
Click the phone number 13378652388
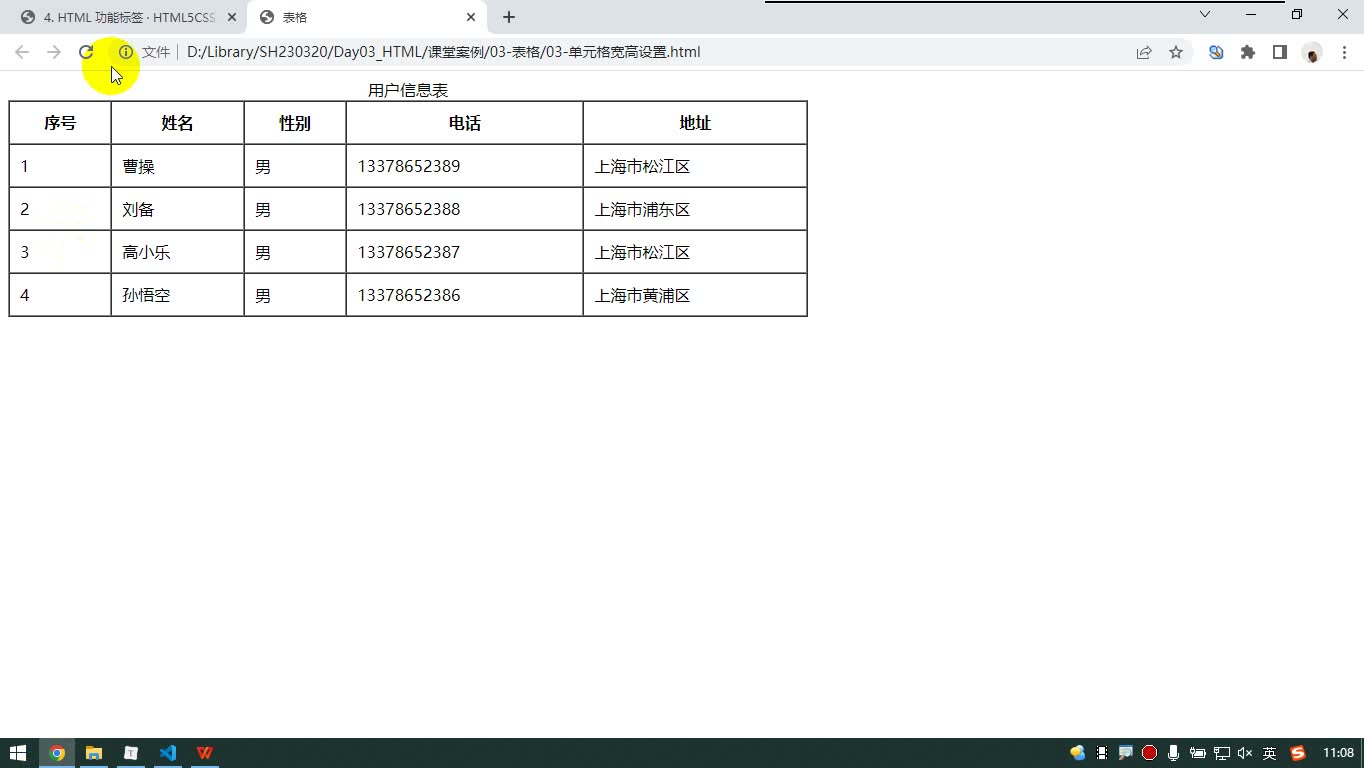tap(409, 209)
